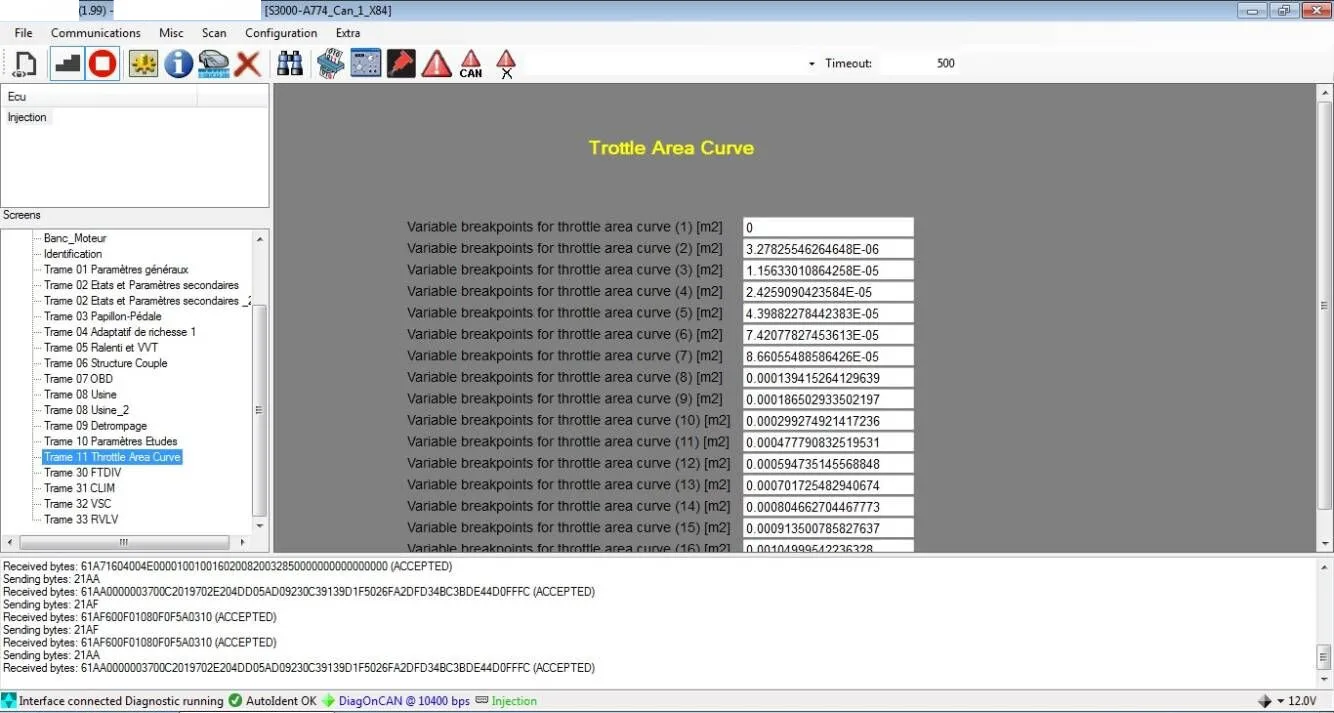Select Trame 33 RVLV

tap(80, 519)
